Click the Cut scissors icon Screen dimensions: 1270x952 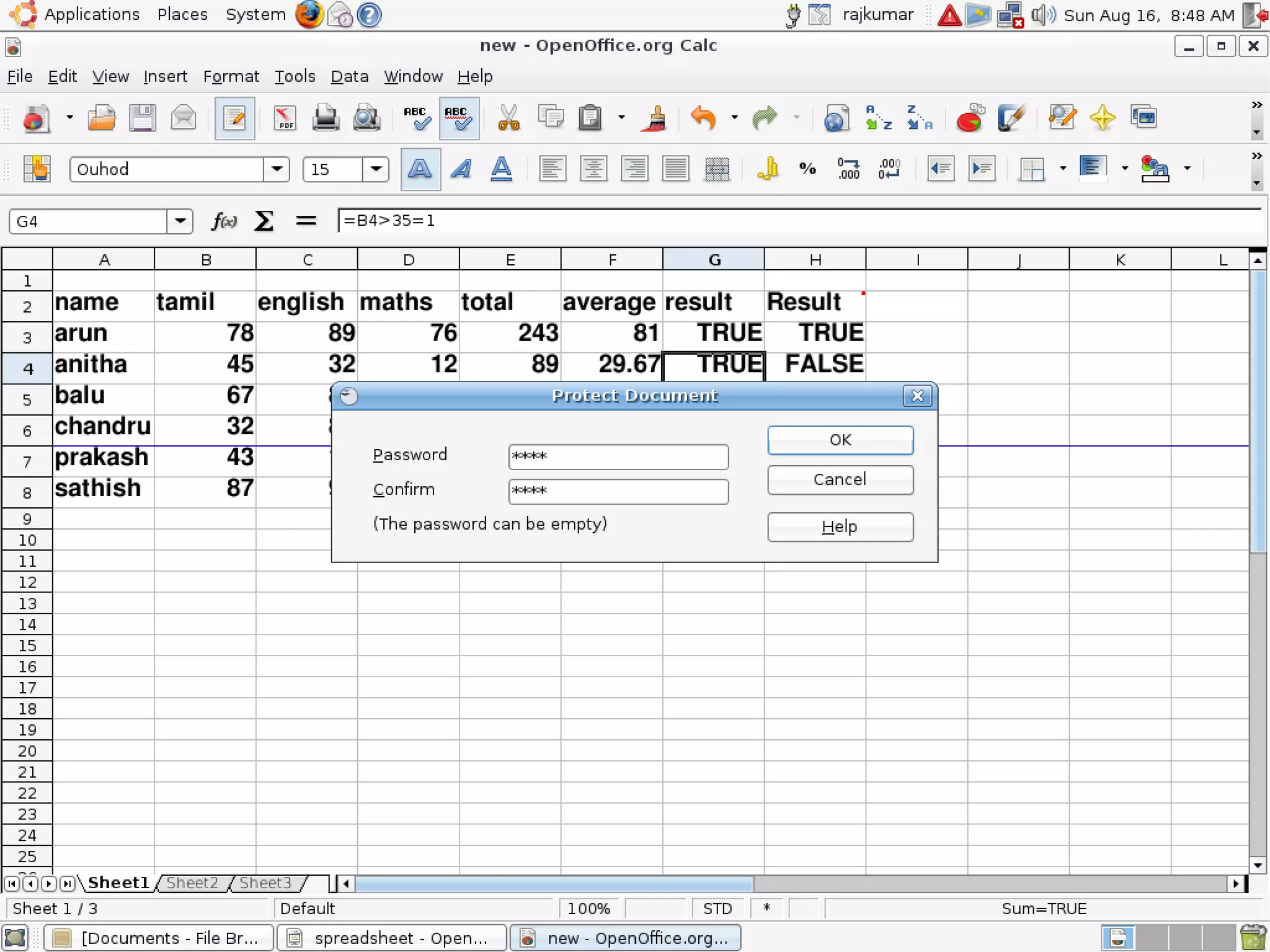[x=508, y=118]
